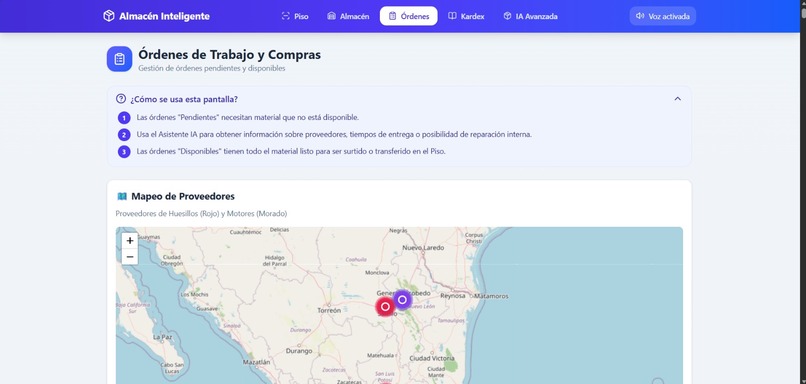Click the purple Motores provider marker near Monterrey
The width and height of the screenshot is (806, 384).
pos(402,300)
